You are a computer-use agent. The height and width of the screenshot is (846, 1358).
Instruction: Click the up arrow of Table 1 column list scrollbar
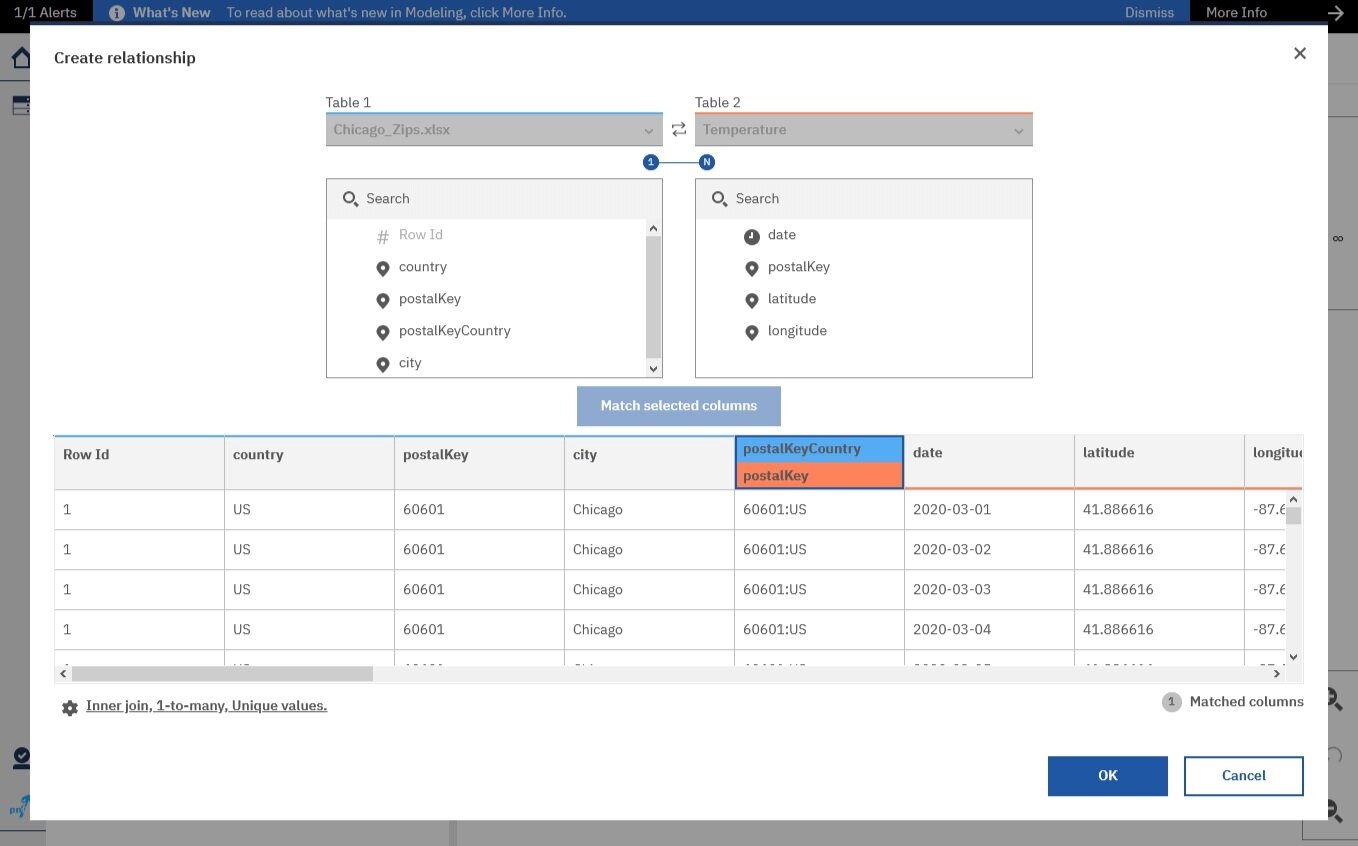pos(654,229)
